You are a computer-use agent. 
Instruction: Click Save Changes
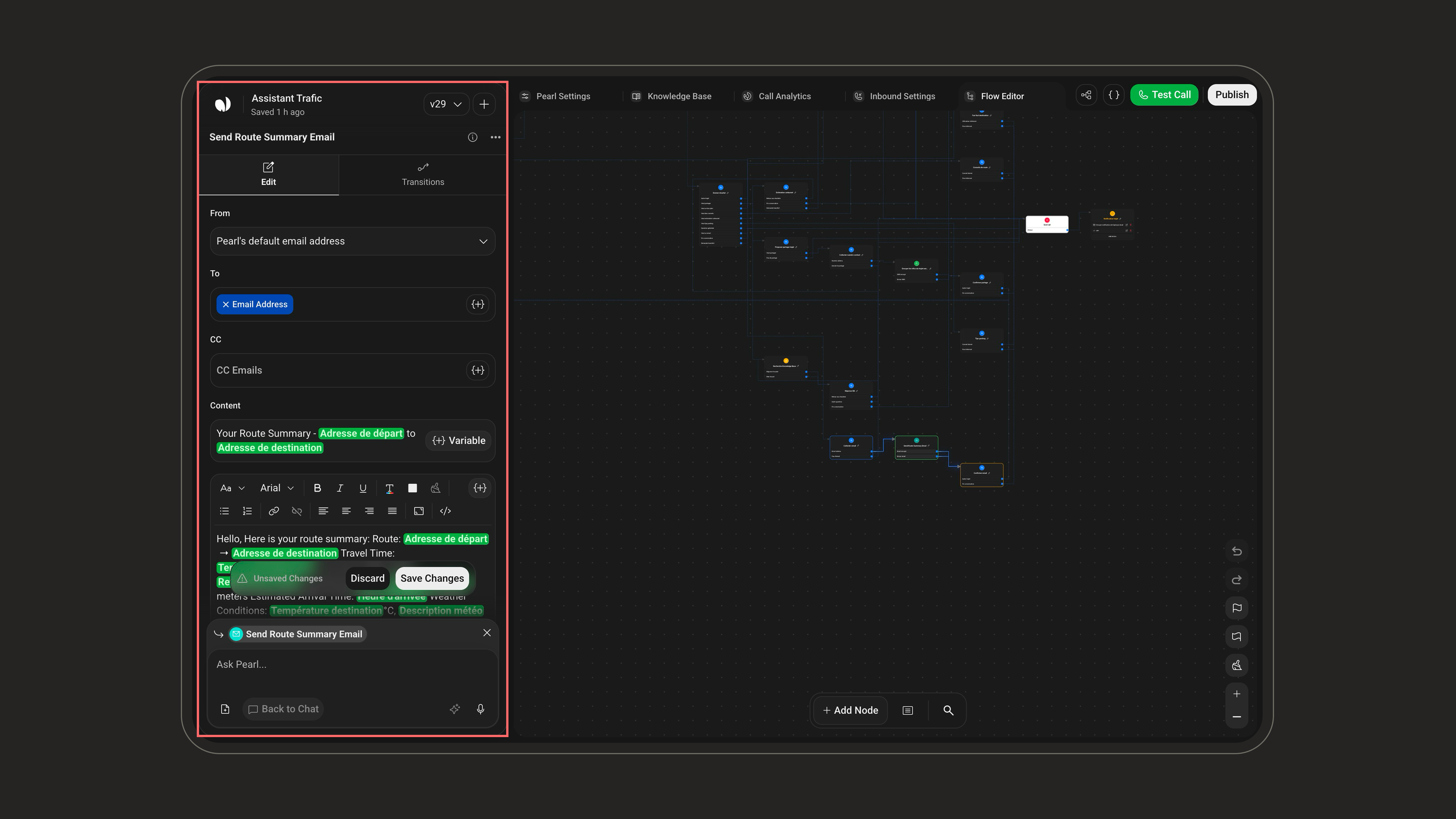(432, 578)
